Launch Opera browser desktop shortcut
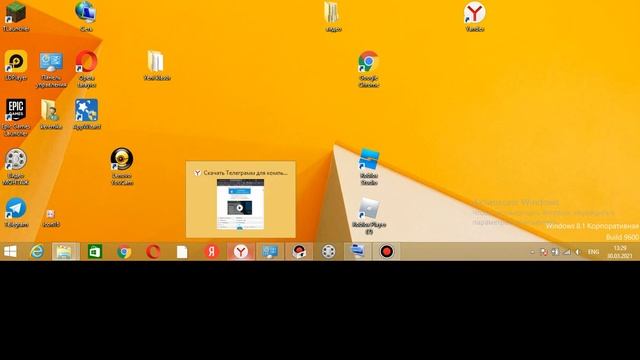Image resolution: width=640 pixels, height=360 pixels. tap(87, 69)
